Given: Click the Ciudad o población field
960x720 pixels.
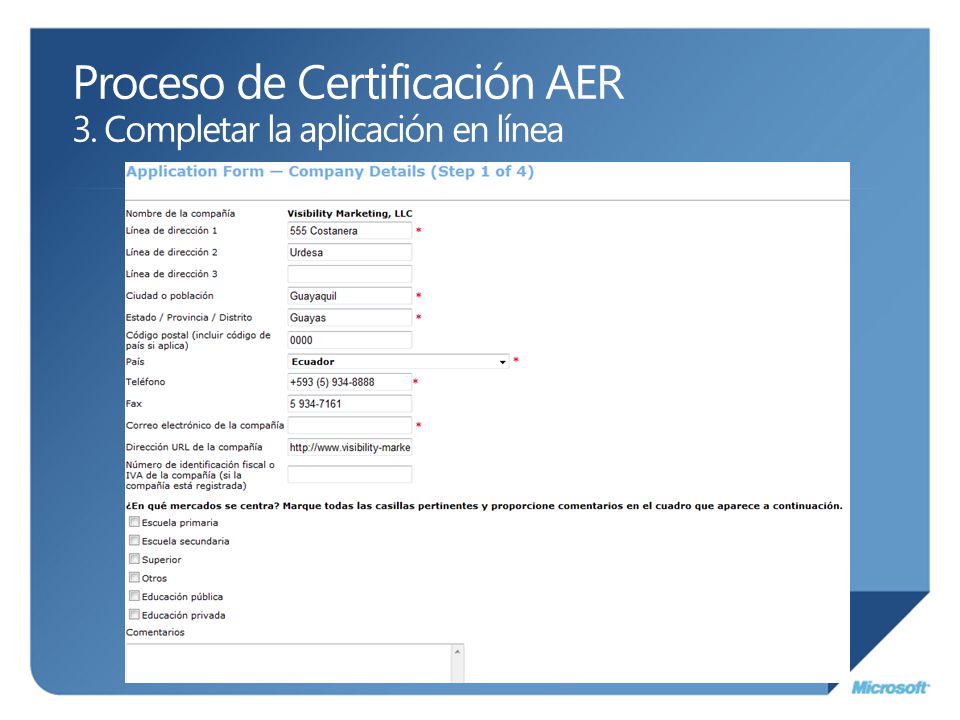Looking at the screenshot, I should [350, 296].
